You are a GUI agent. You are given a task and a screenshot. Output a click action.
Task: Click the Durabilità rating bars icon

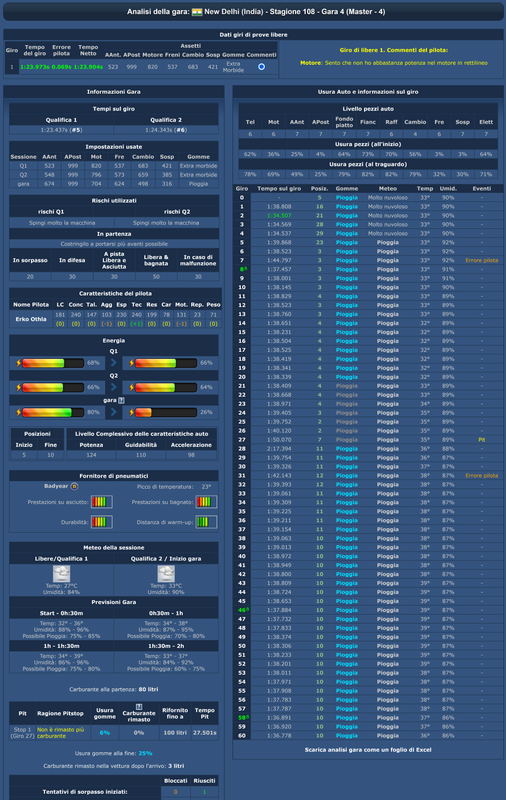point(102,522)
